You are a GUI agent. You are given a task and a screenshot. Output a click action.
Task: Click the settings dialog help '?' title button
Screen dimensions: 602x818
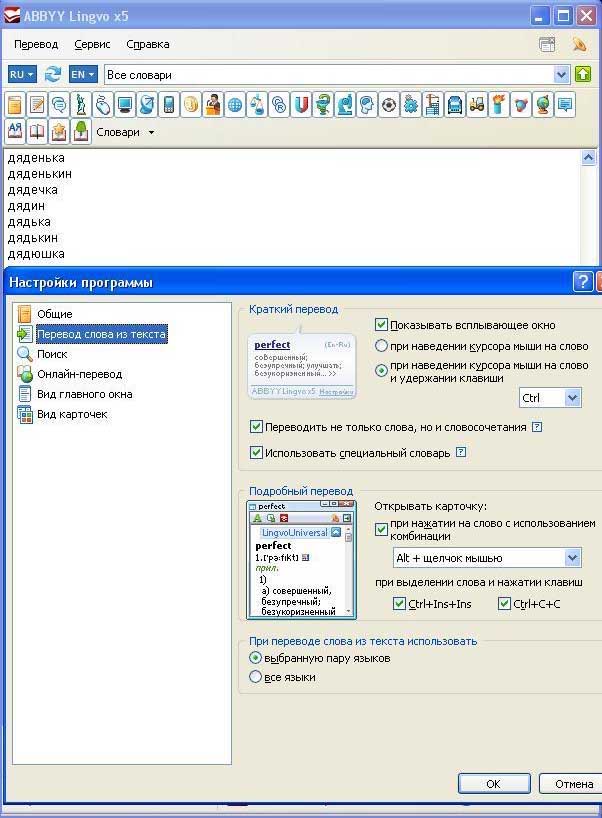click(x=583, y=282)
